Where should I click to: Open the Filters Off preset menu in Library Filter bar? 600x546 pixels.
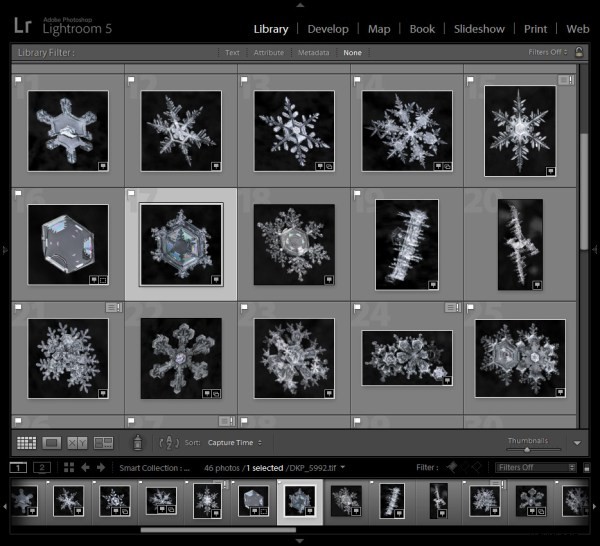(x=548, y=52)
